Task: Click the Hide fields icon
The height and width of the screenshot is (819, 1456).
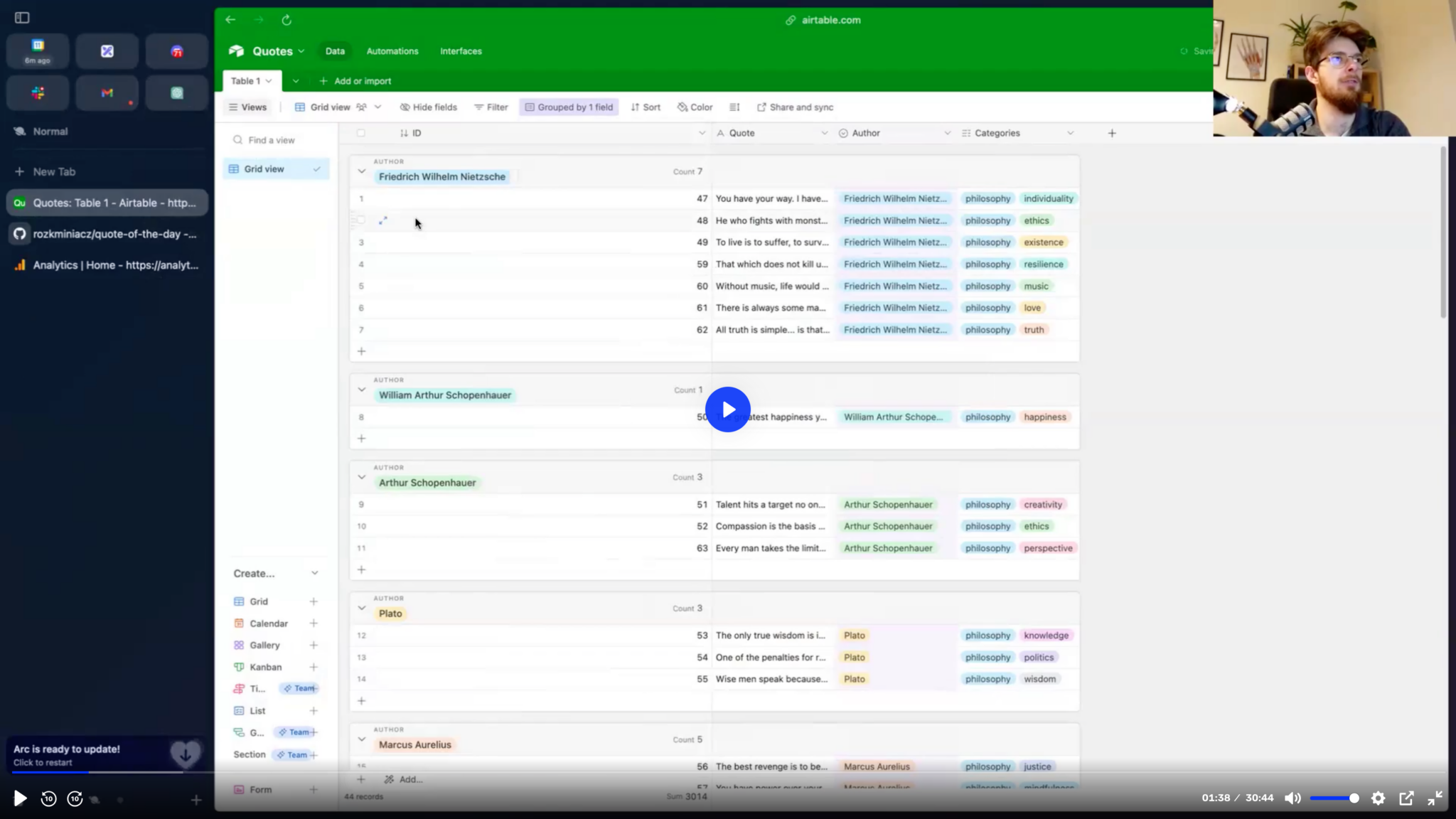Action: coord(427,107)
